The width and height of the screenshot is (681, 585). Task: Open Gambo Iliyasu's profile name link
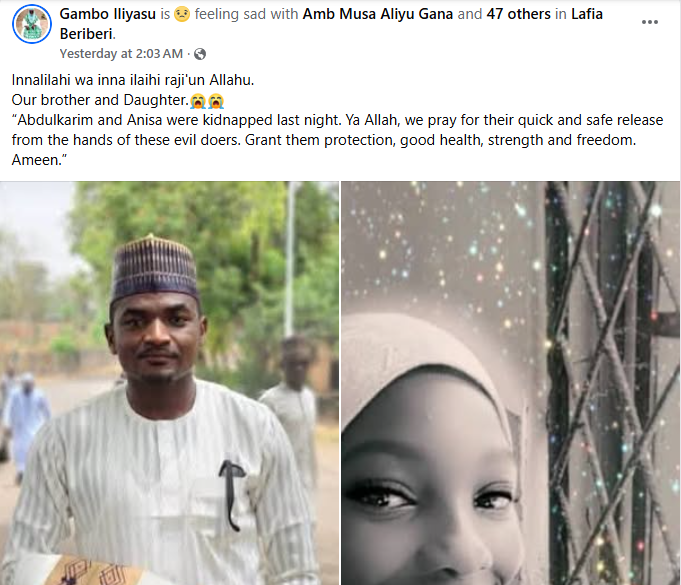tap(107, 15)
